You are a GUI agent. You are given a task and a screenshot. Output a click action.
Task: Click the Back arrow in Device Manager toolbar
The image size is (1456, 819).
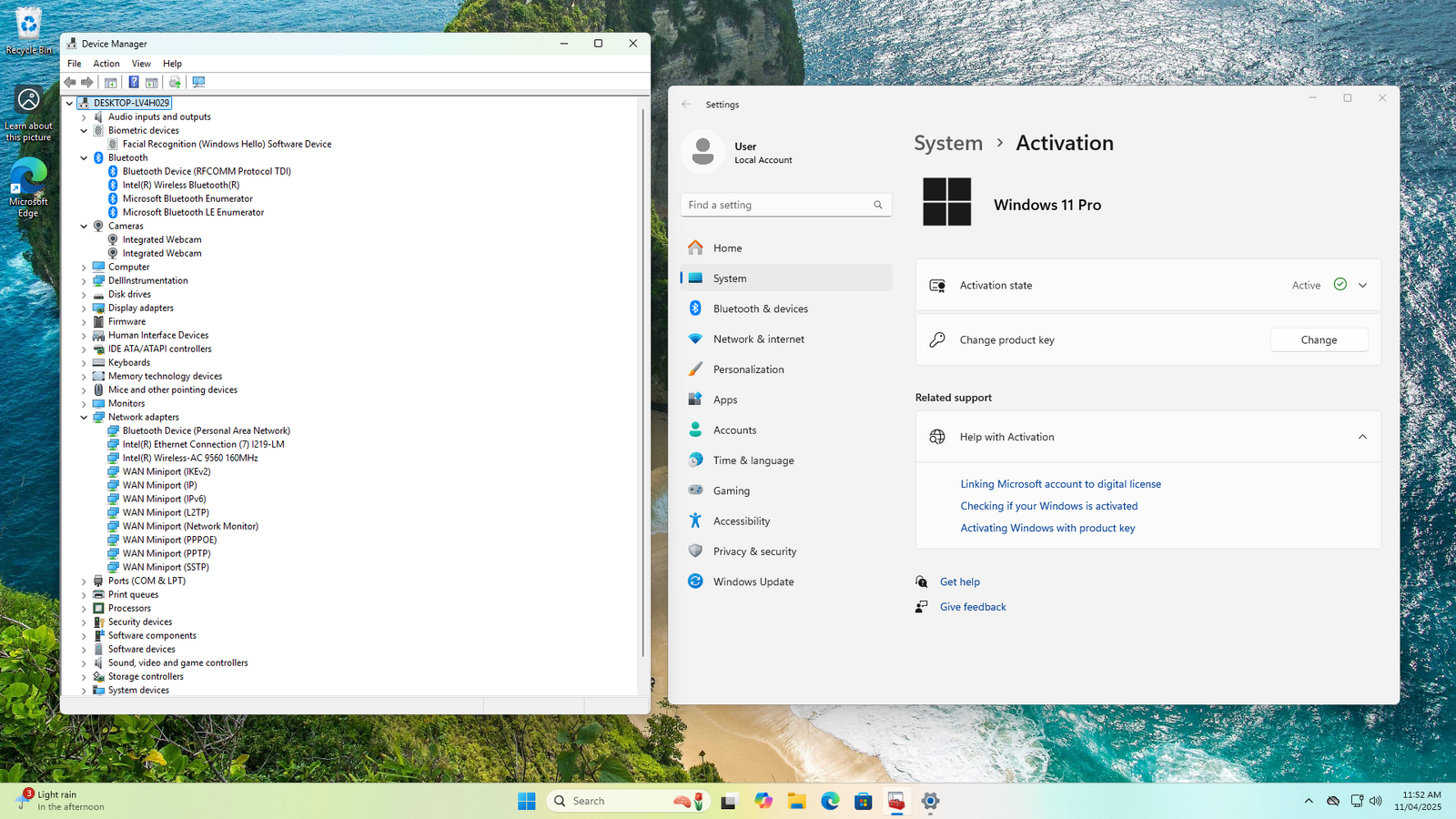pyautogui.click(x=70, y=82)
